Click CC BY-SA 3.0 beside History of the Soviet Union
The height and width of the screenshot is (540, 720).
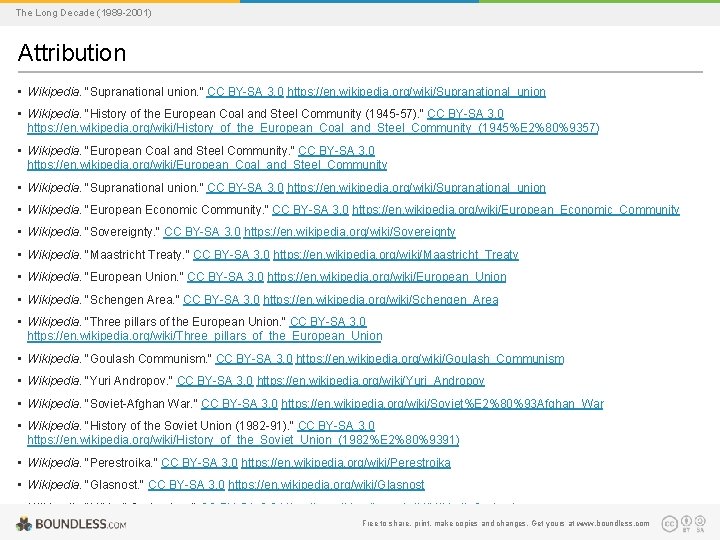coord(336,426)
